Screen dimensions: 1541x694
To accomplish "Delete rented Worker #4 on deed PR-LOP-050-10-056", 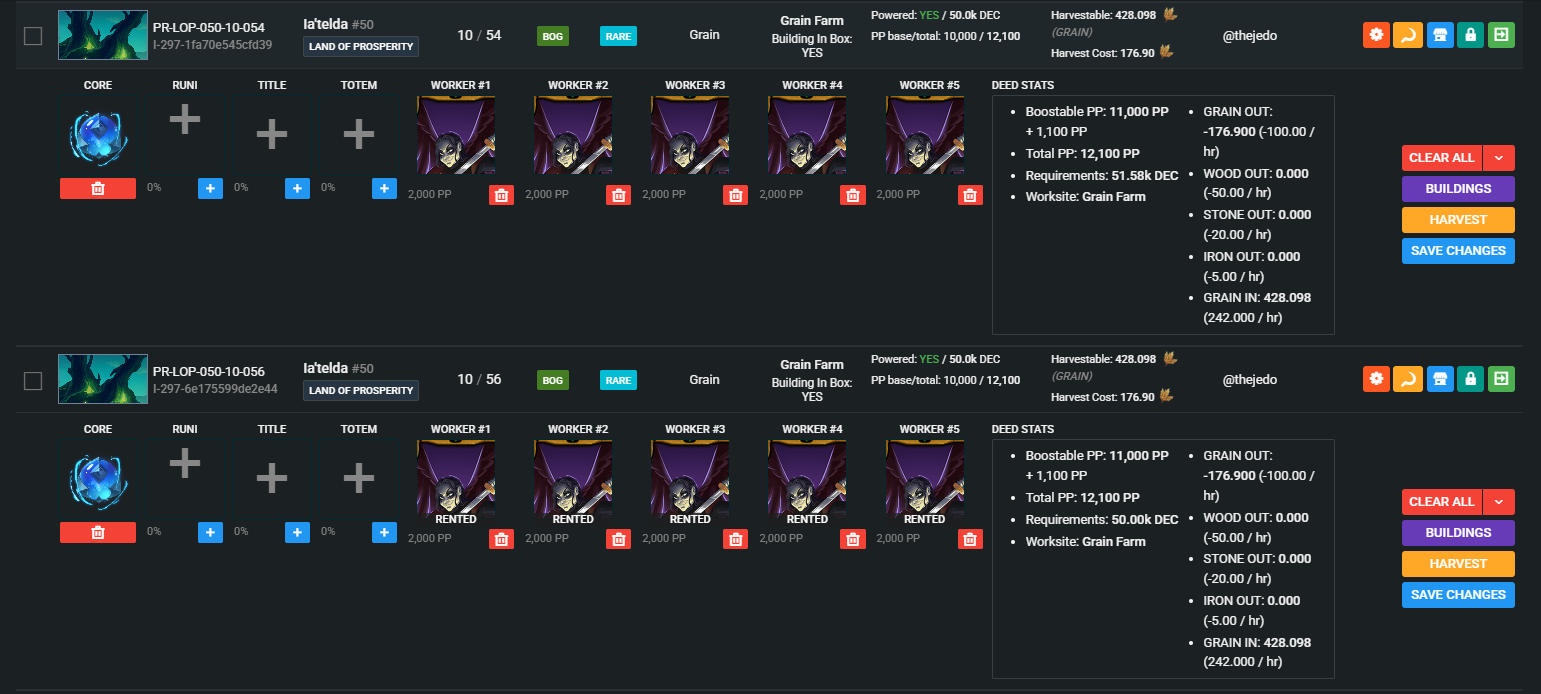I will [x=852, y=539].
